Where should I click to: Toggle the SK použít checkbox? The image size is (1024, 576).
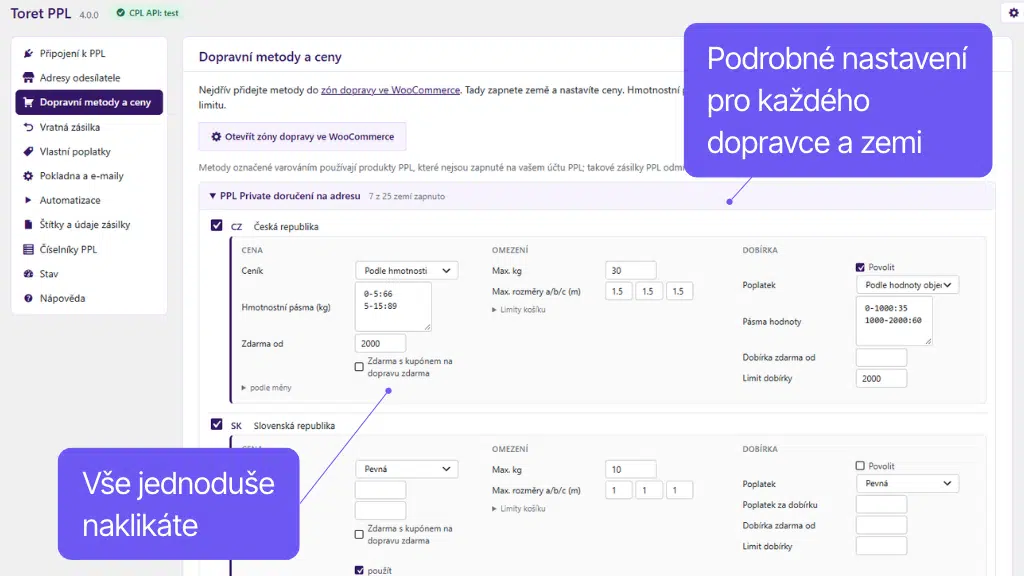coord(359,570)
